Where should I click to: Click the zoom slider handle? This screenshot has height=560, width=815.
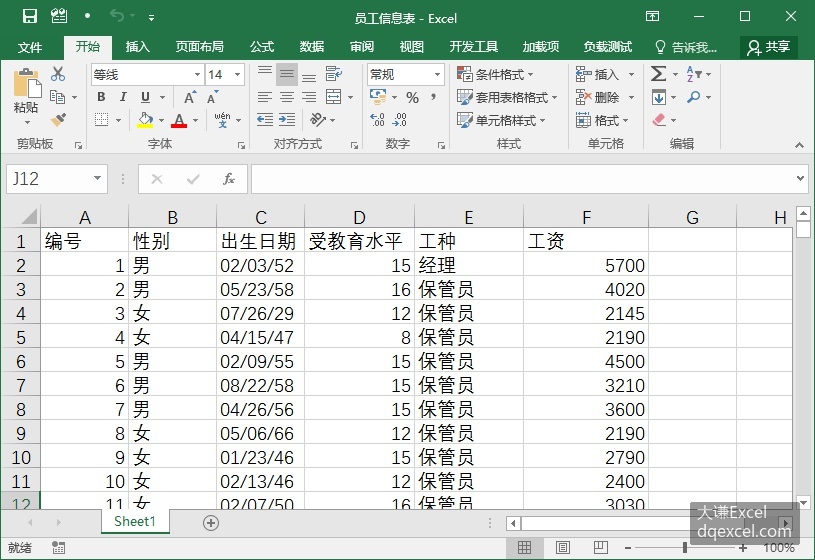(x=685, y=547)
